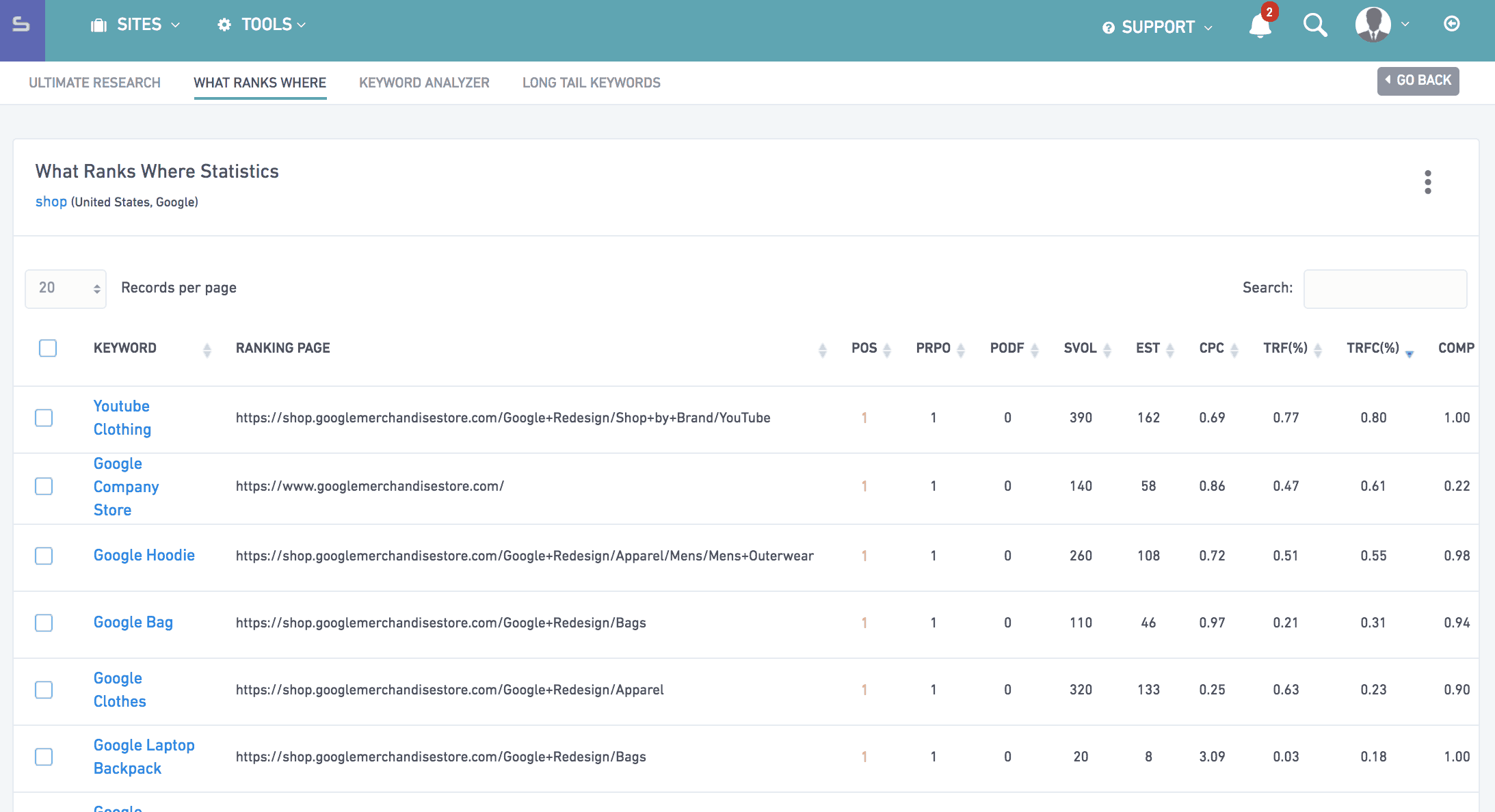
Task: Open the notifications bell icon
Action: click(x=1260, y=26)
